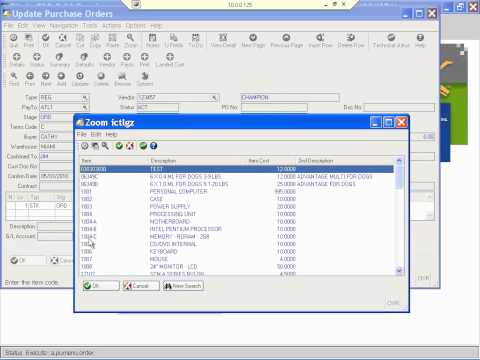480x360 pixels.
Task: Go to Next Page via toolbar icon
Action: 253,38
